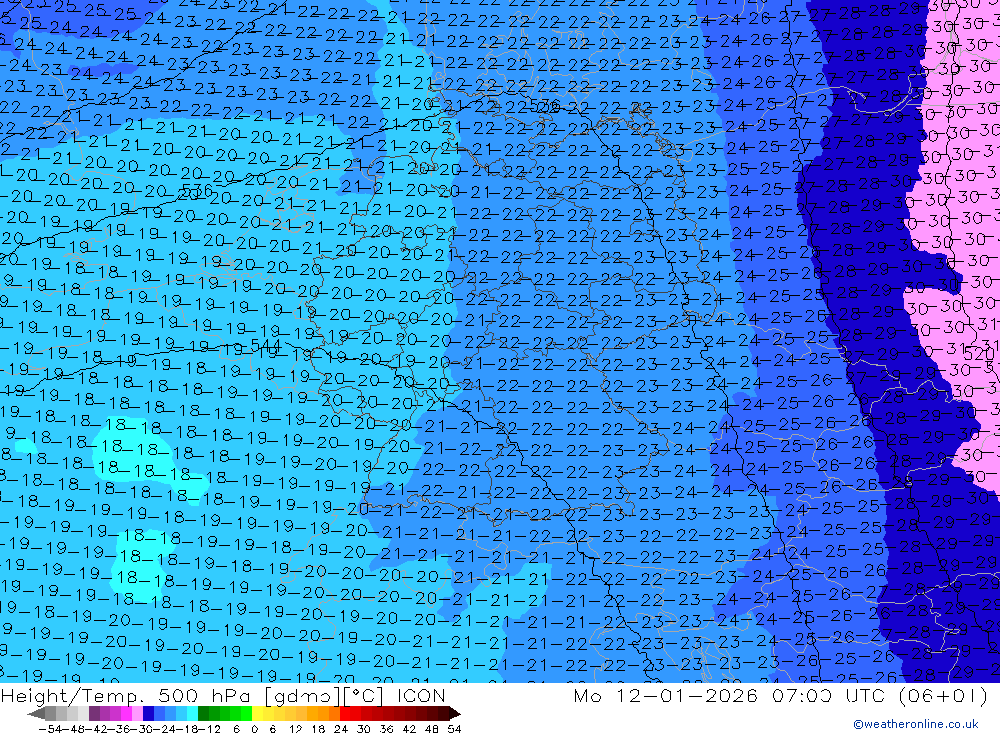Pick the cyan swatch in the legend
The width and height of the screenshot is (1000, 733).
(192, 713)
